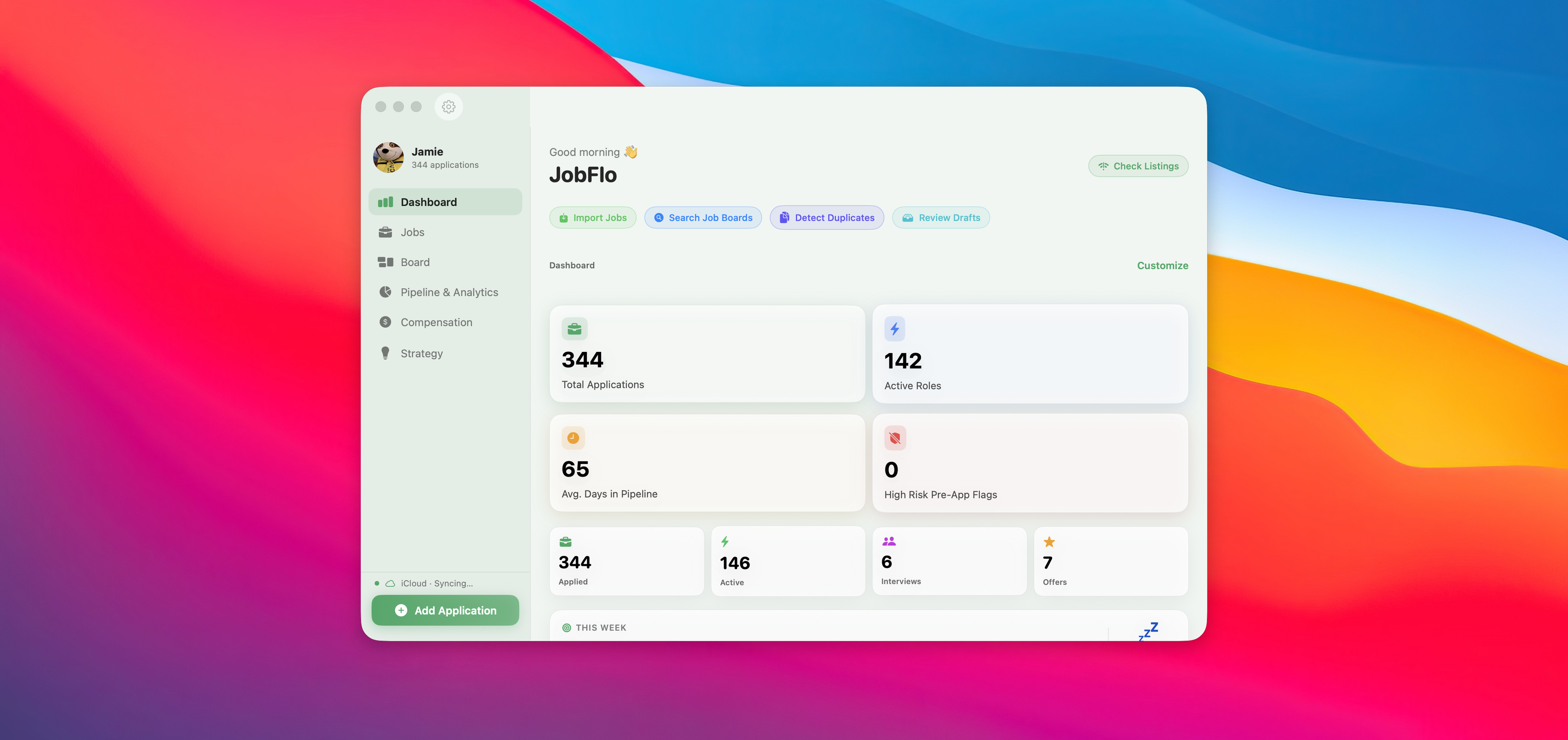
Task: Click the 'iCloud · Syncing...' status text
Action: pos(437,583)
